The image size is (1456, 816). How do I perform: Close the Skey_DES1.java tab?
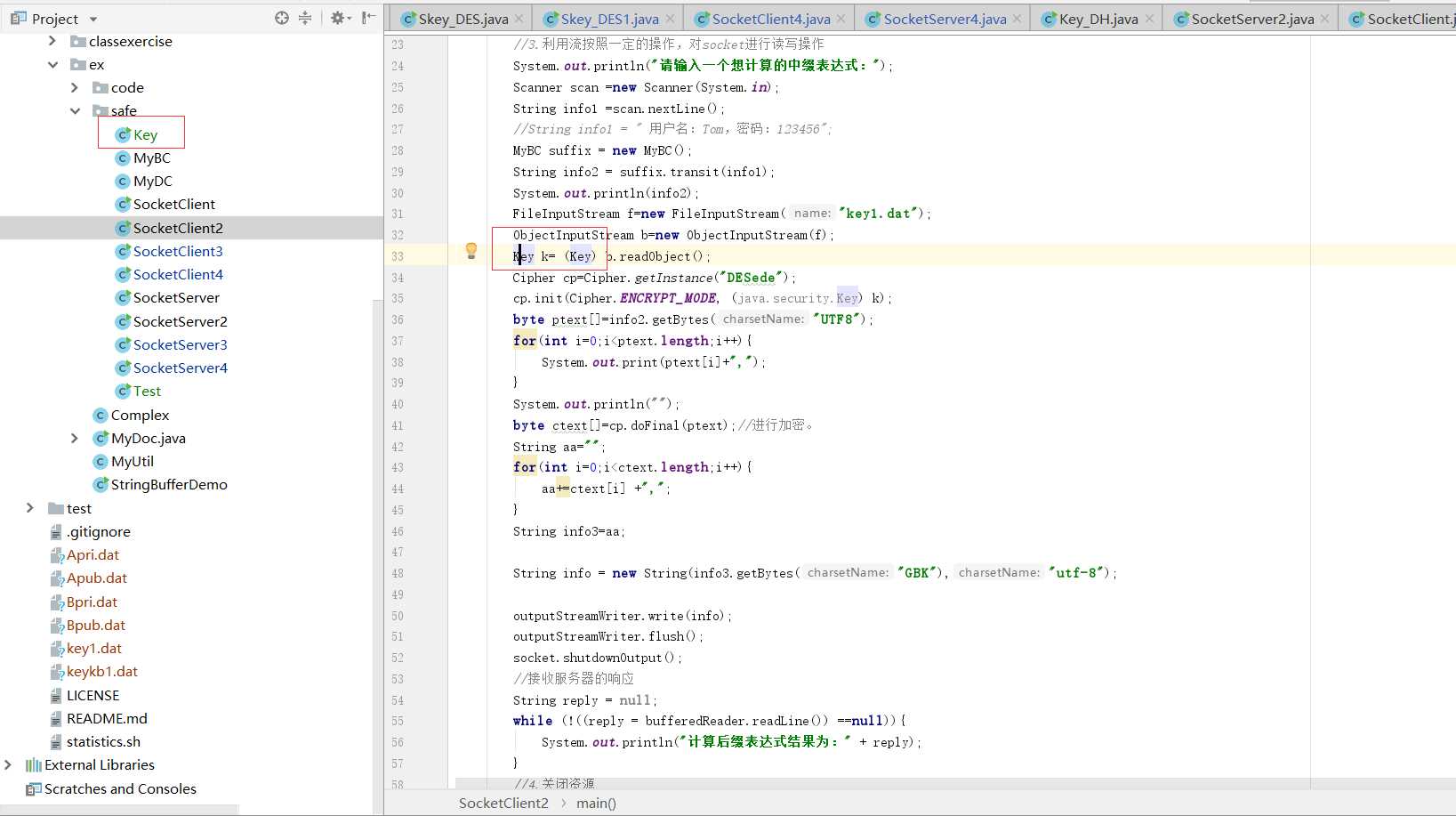pyautogui.click(x=670, y=19)
